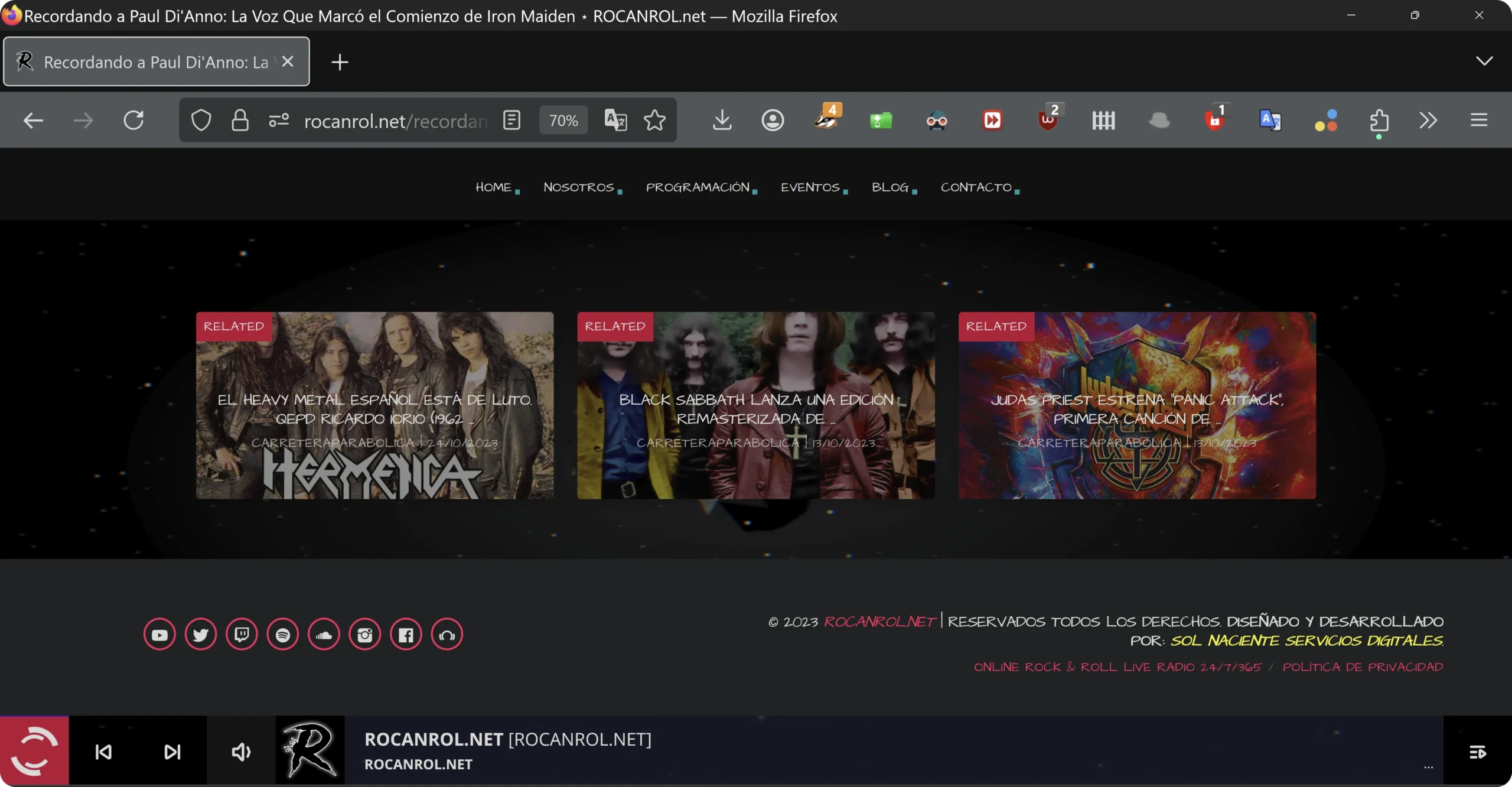Open the Política de Privacidad link

tap(1363, 667)
